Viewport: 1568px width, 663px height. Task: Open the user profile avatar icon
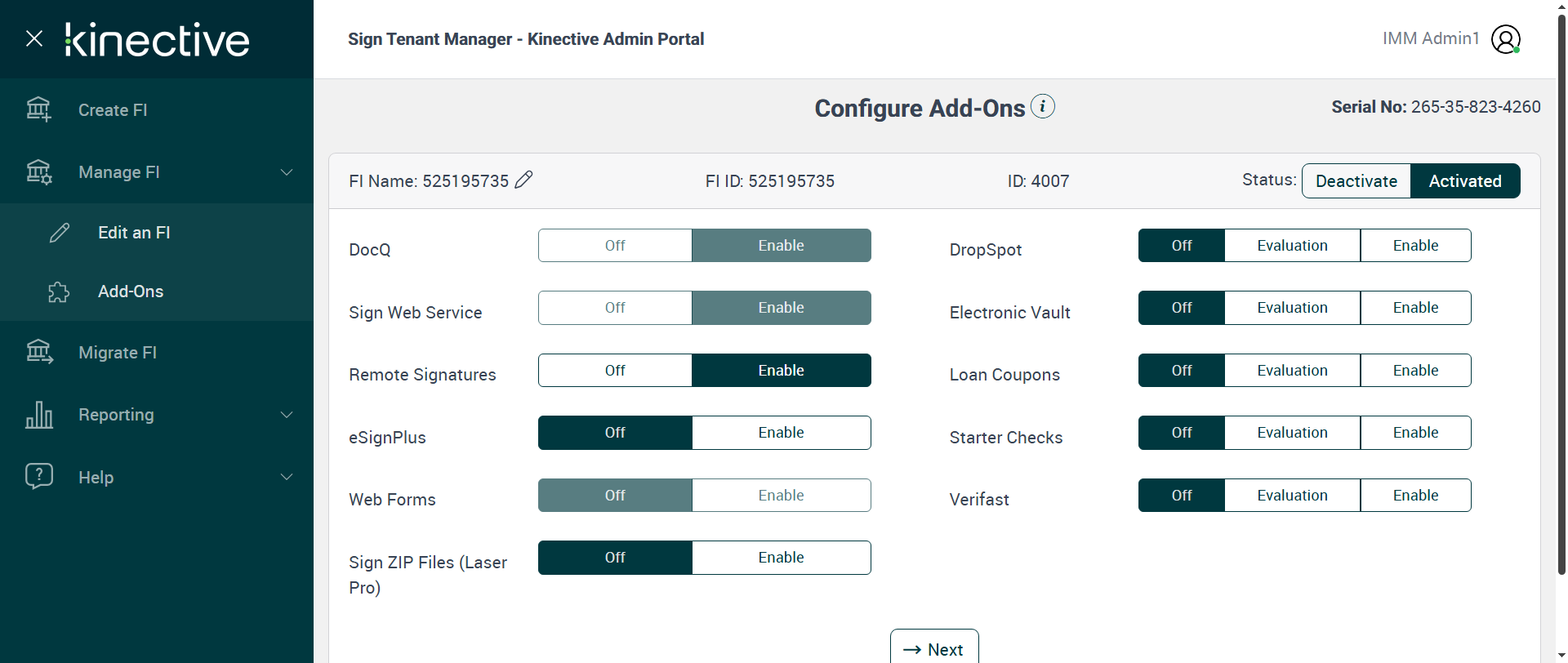click(x=1505, y=38)
